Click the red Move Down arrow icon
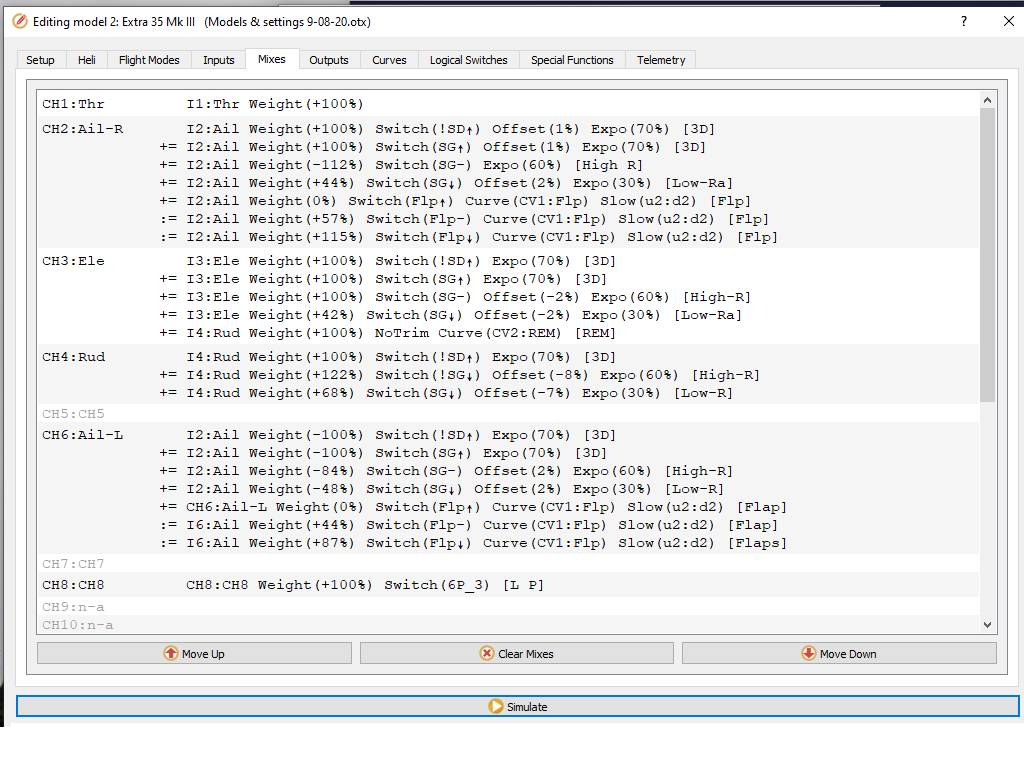1024x768 pixels. [x=808, y=652]
